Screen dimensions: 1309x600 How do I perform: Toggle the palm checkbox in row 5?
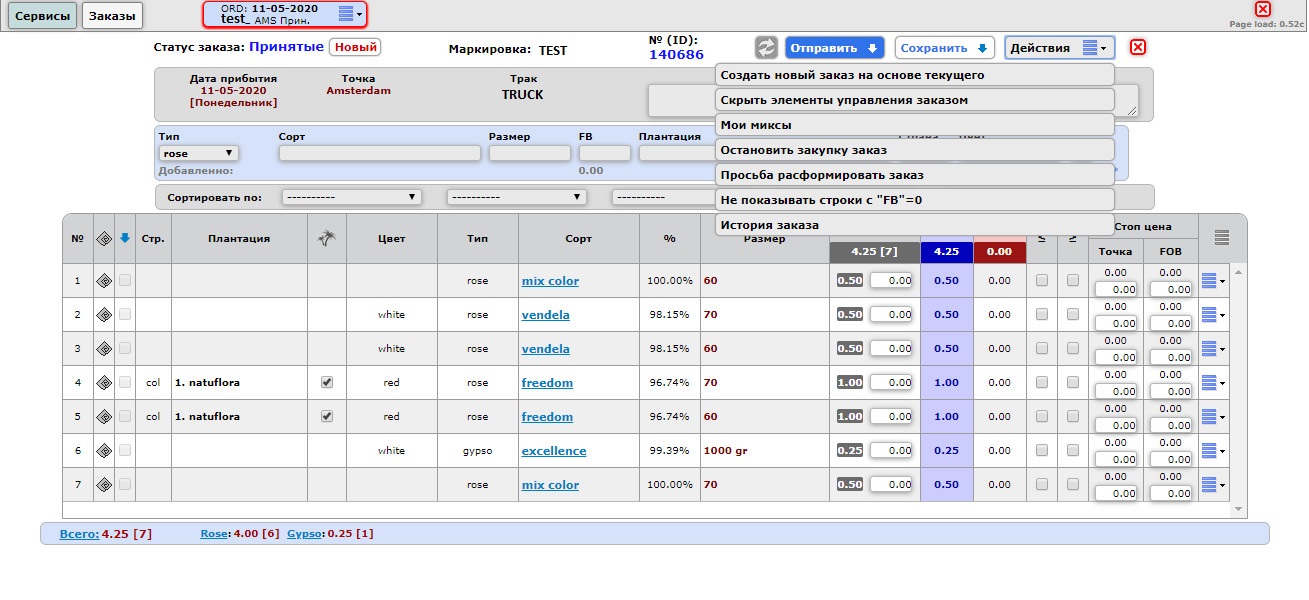[326, 417]
